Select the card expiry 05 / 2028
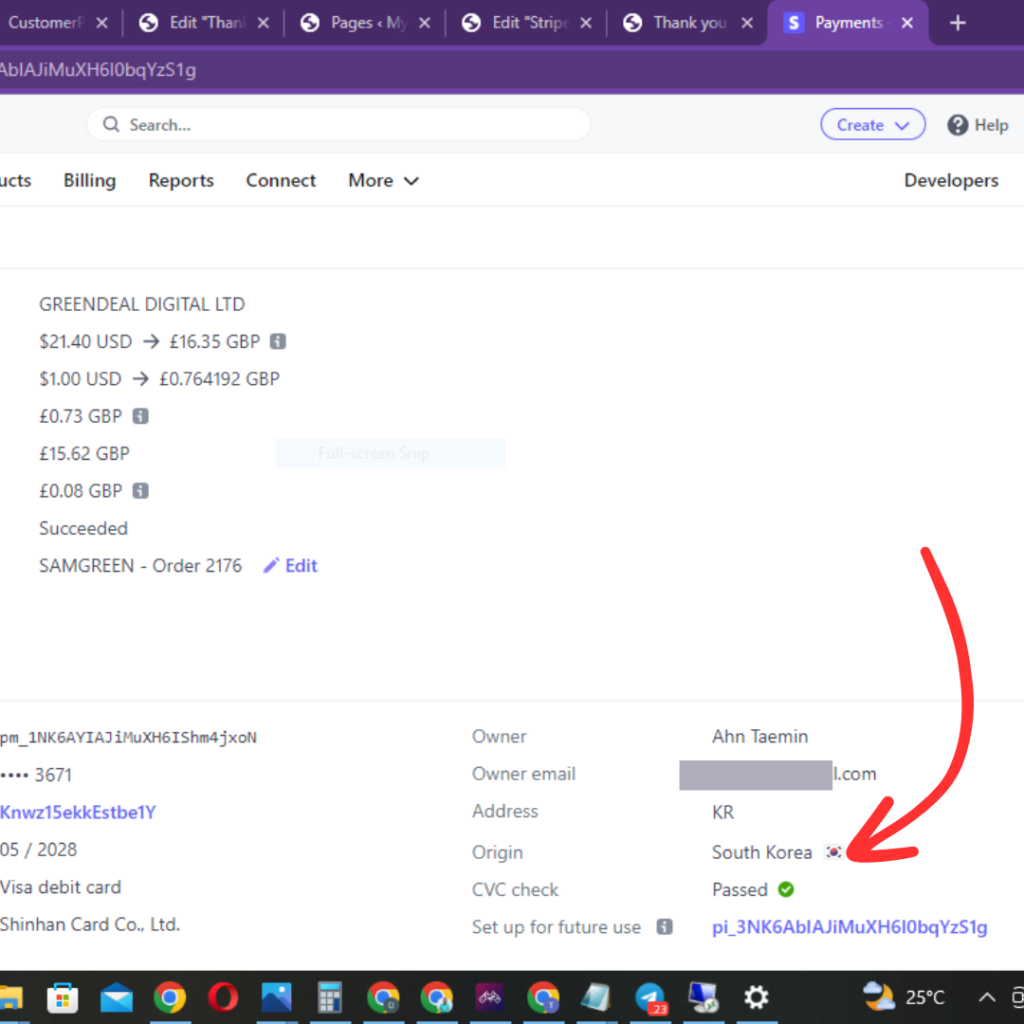 (39, 850)
